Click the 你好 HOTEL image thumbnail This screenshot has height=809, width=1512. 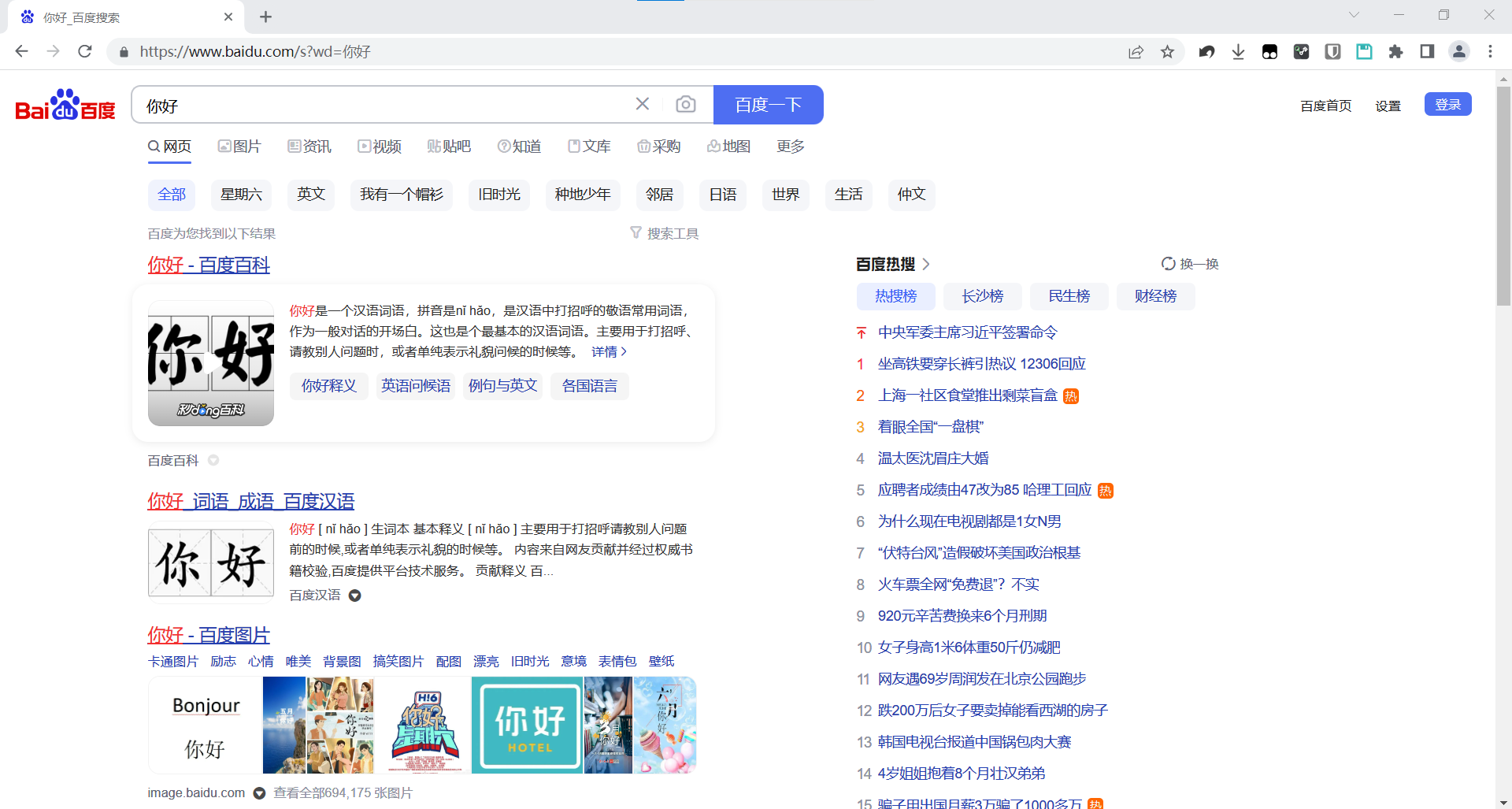pyautogui.click(x=527, y=726)
